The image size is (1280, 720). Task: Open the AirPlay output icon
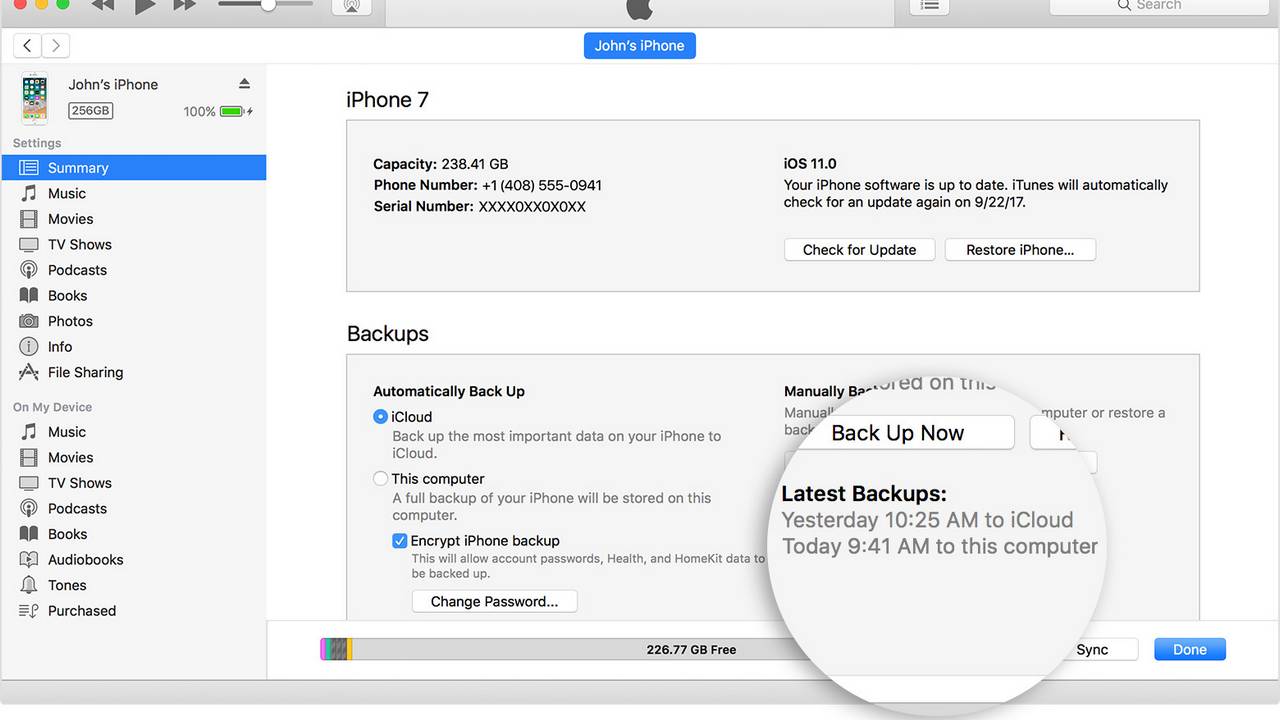tap(351, 5)
